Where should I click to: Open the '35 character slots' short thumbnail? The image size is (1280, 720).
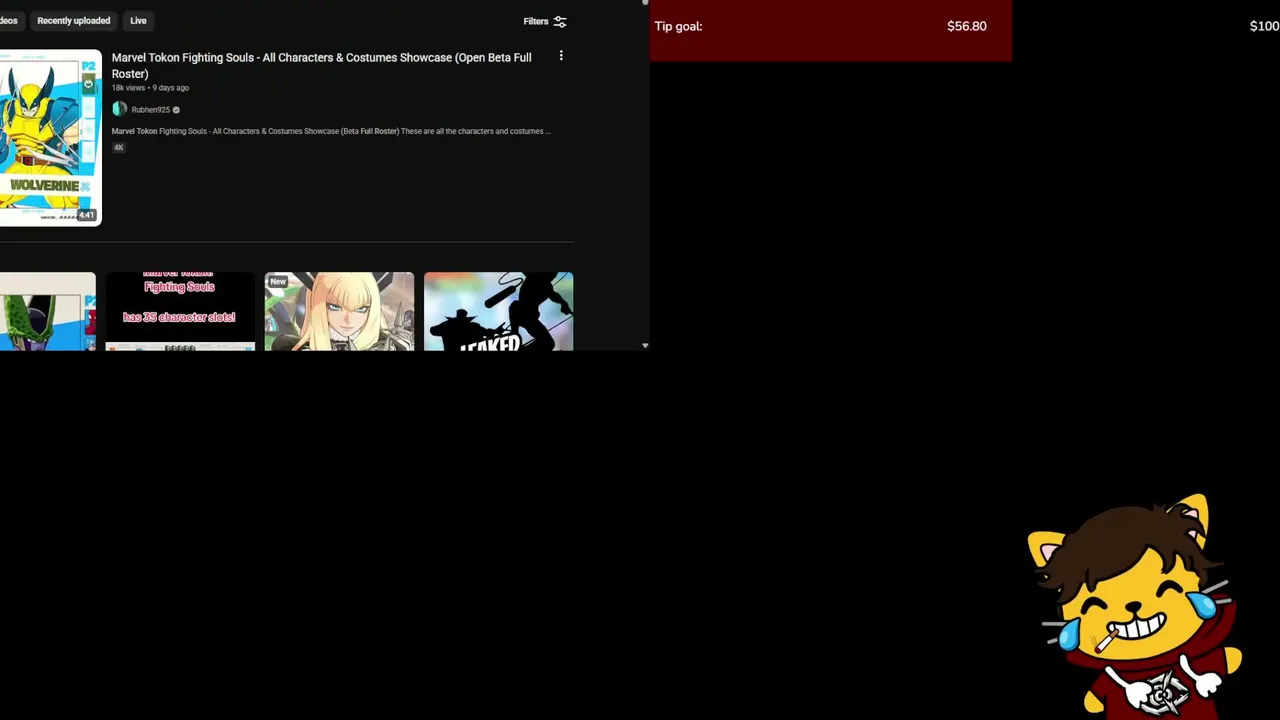tap(180, 311)
